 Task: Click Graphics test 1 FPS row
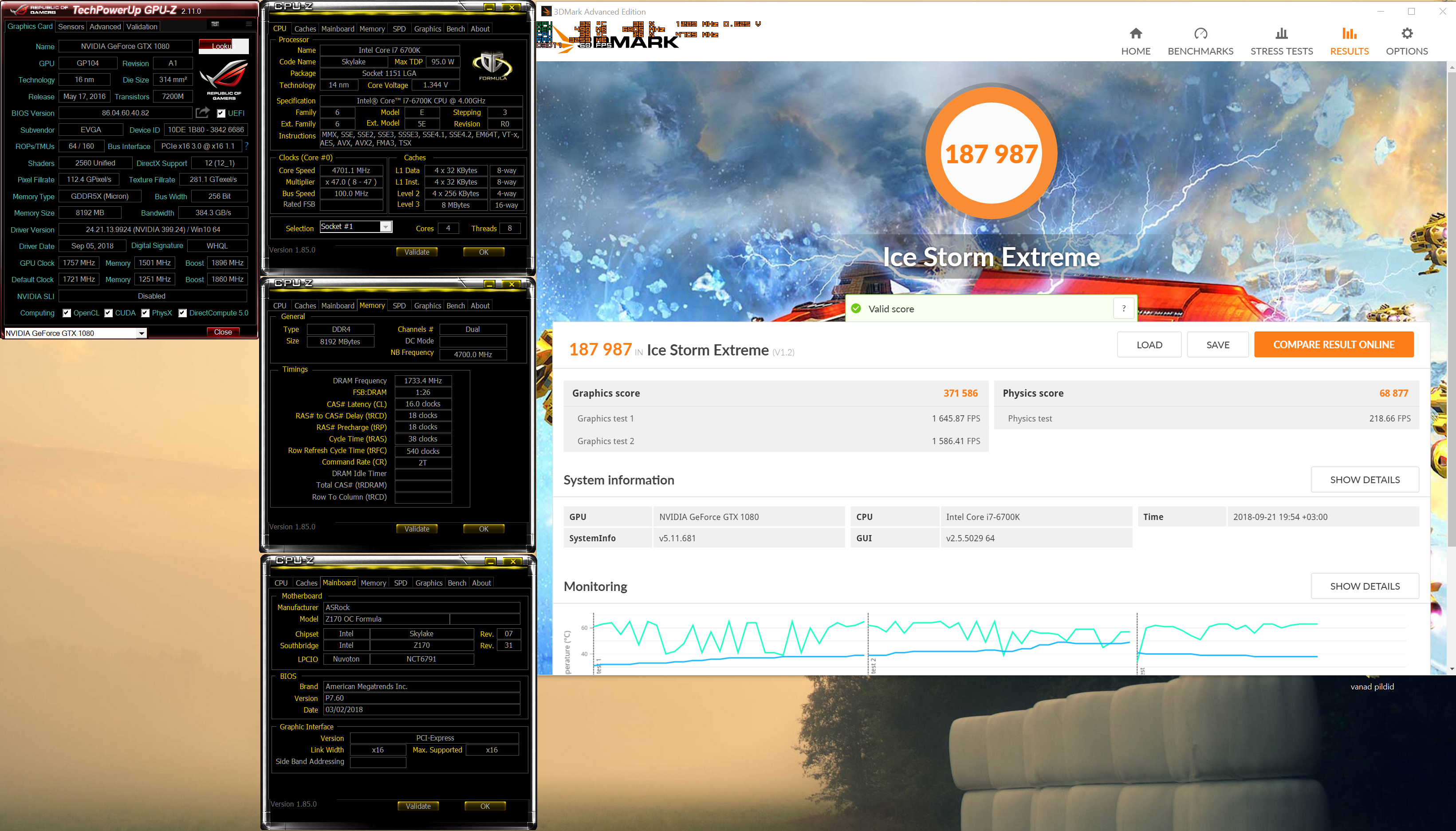776,418
